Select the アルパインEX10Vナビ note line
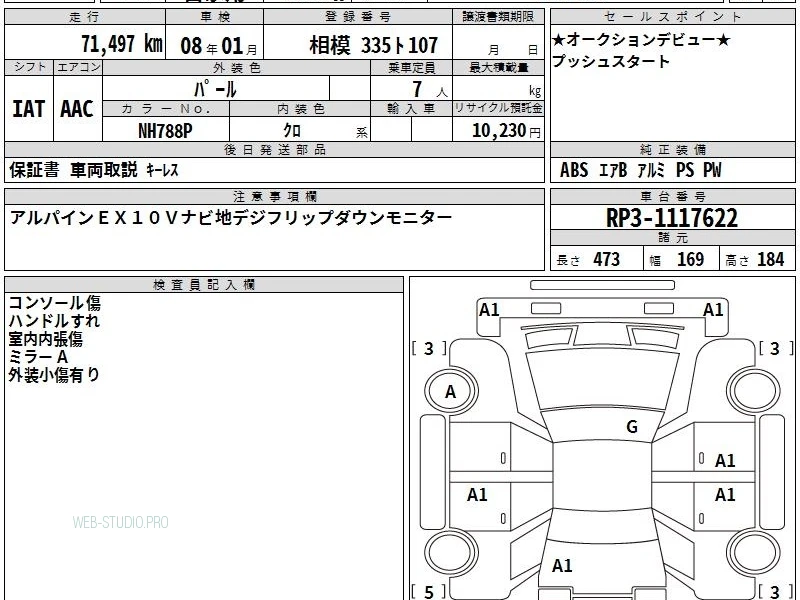800x600 pixels. (x=231, y=218)
